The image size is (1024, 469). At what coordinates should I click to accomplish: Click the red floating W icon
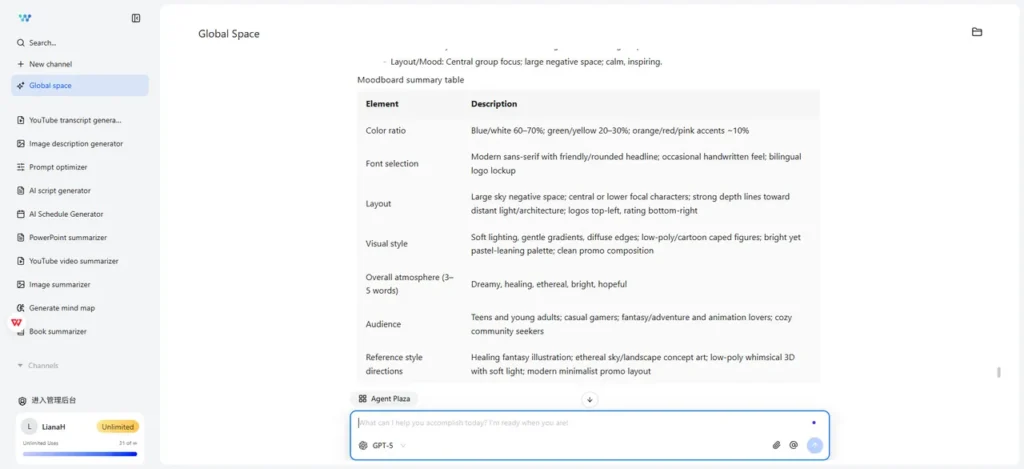17,323
